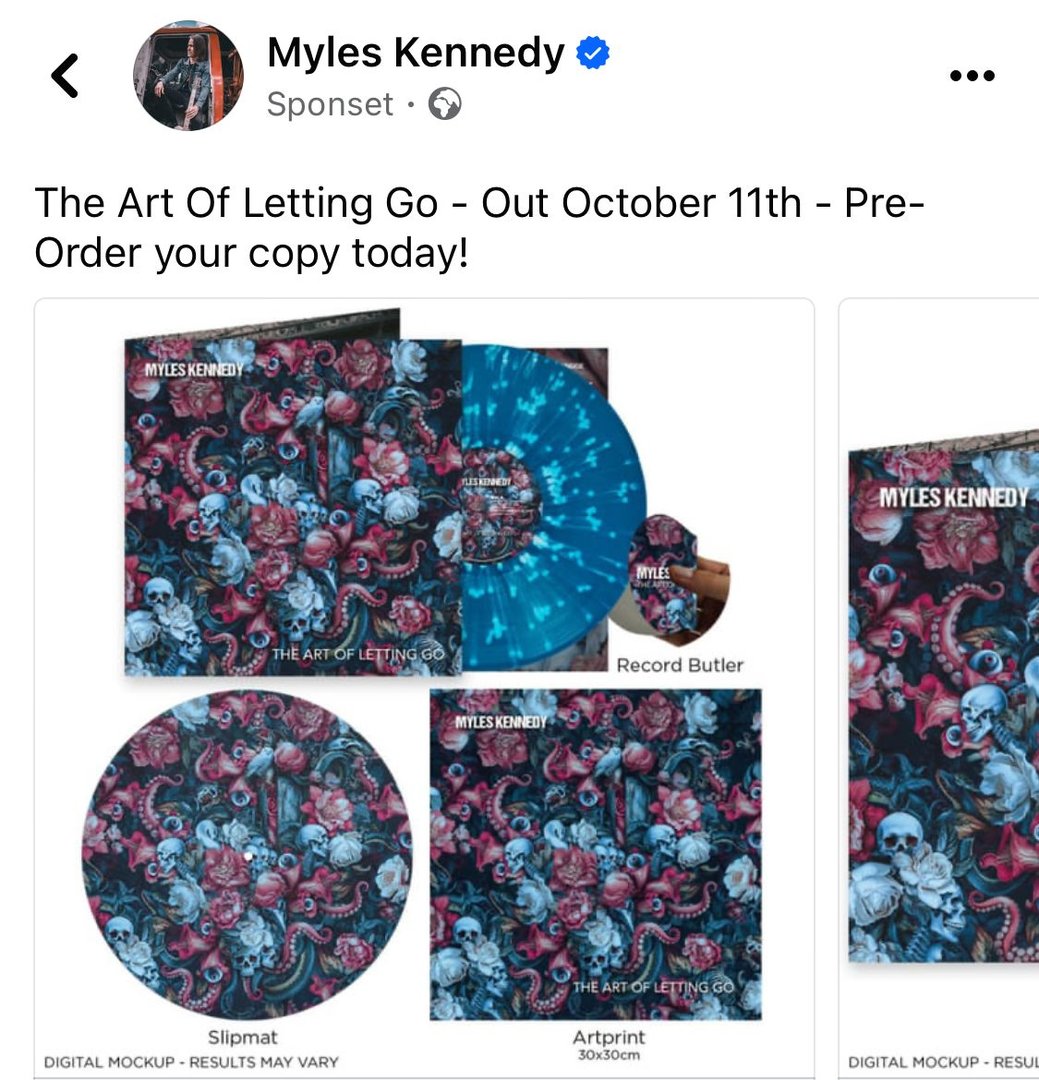Viewport: 1039px width, 1080px height.
Task: Go back using the left arrow
Action: click(65, 76)
